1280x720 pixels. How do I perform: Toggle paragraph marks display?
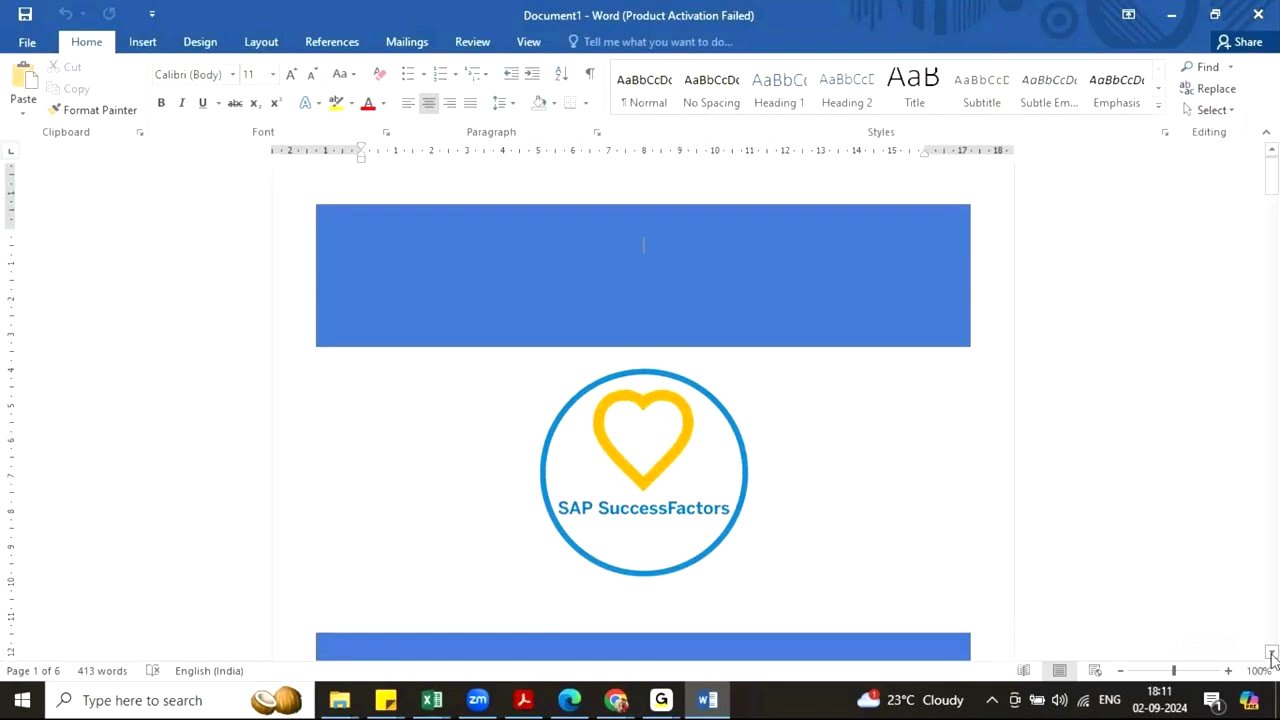(590, 74)
